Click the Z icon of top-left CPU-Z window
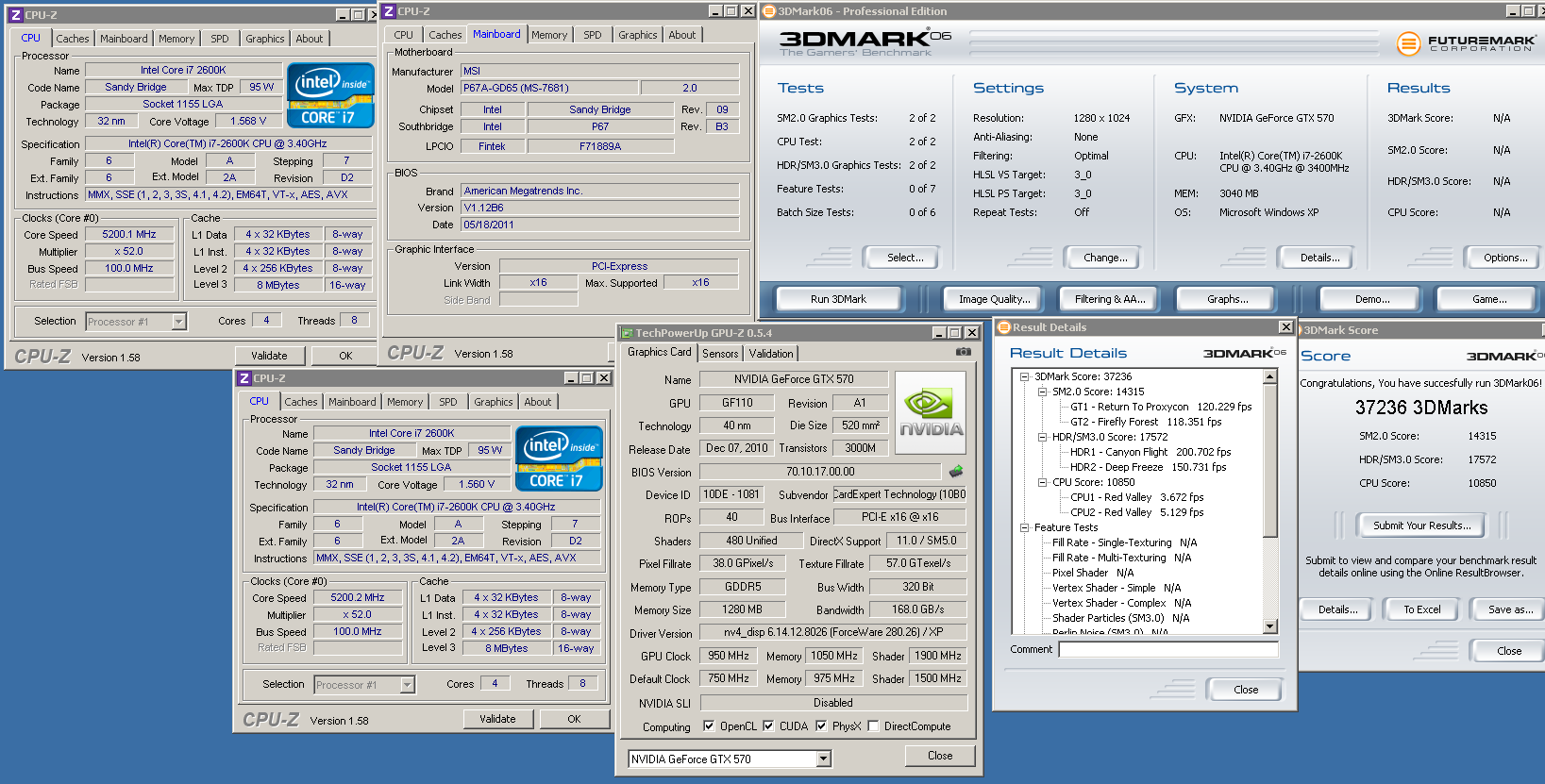1545x784 pixels. click(15, 15)
